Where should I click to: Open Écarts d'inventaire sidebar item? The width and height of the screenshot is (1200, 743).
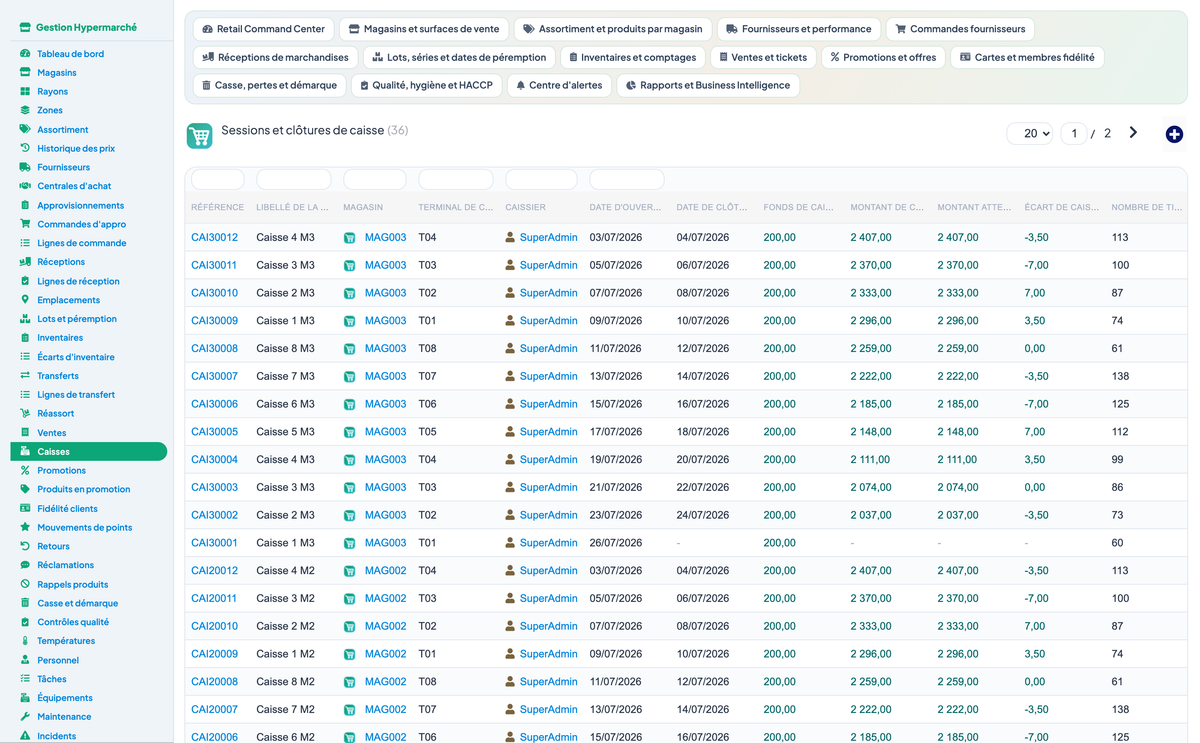pos(76,357)
